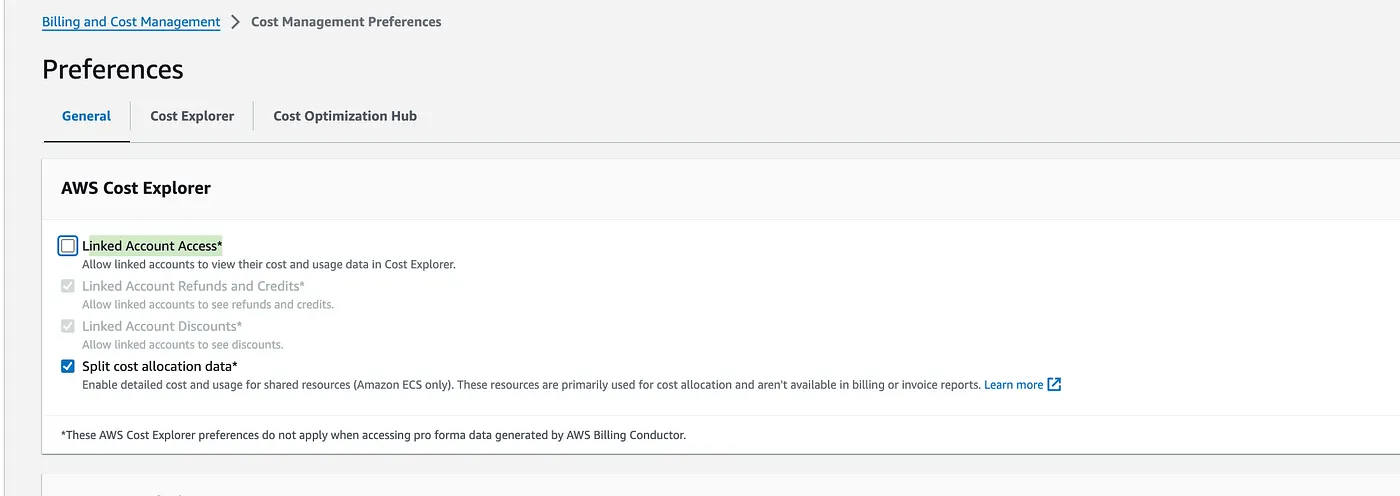1400x496 pixels.
Task: Toggle the Linked Account Discounts checkbox
Action: point(68,326)
